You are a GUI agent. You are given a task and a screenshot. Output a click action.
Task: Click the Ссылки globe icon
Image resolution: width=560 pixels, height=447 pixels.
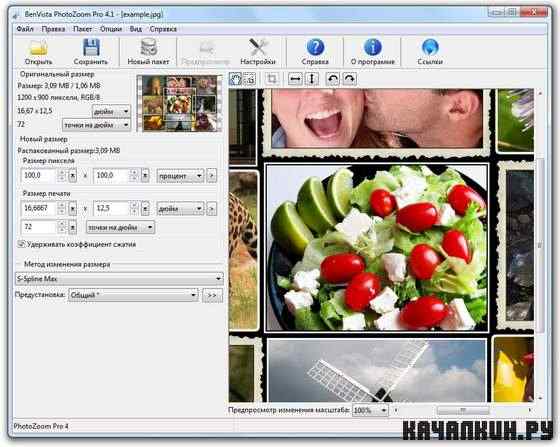point(430,47)
